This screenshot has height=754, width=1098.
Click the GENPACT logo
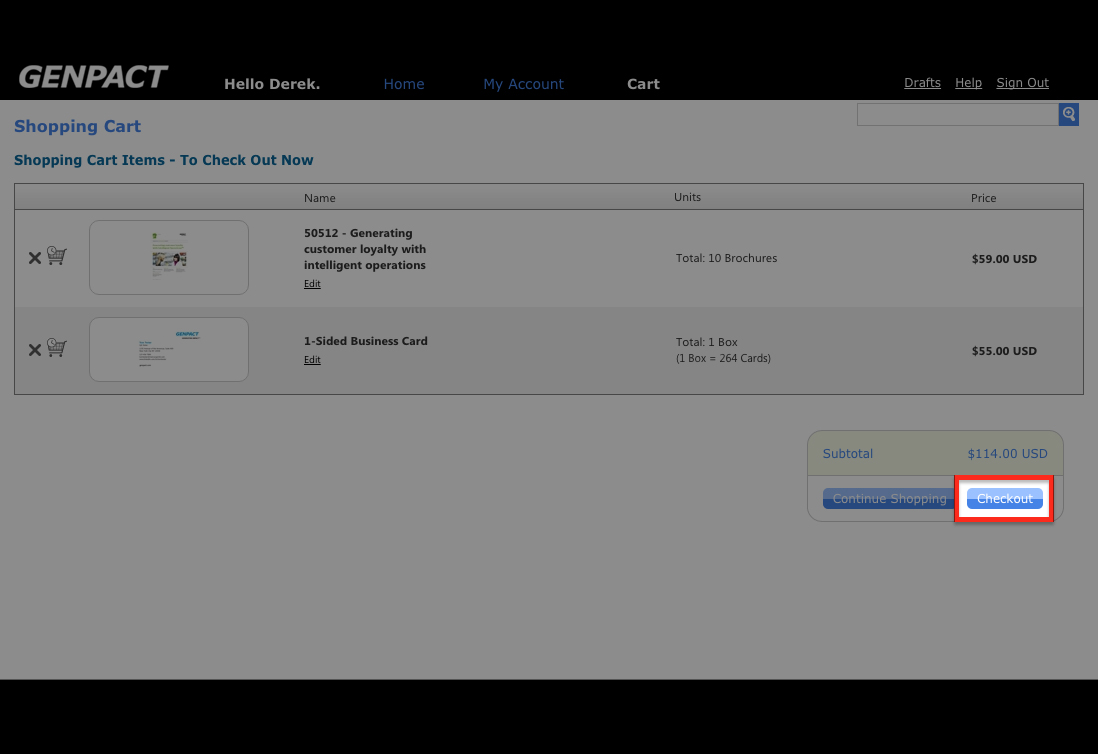coord(93,77)
